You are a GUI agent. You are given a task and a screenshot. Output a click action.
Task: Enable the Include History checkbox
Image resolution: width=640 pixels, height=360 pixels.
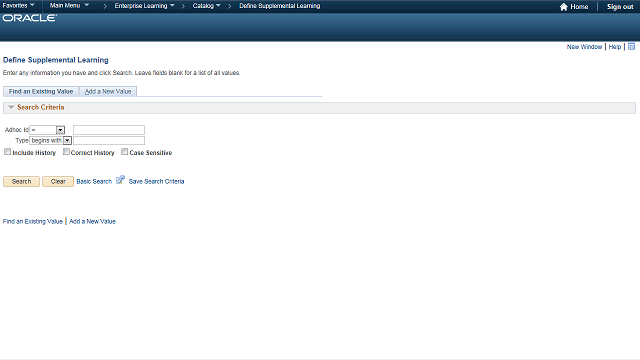pos(7,152)
